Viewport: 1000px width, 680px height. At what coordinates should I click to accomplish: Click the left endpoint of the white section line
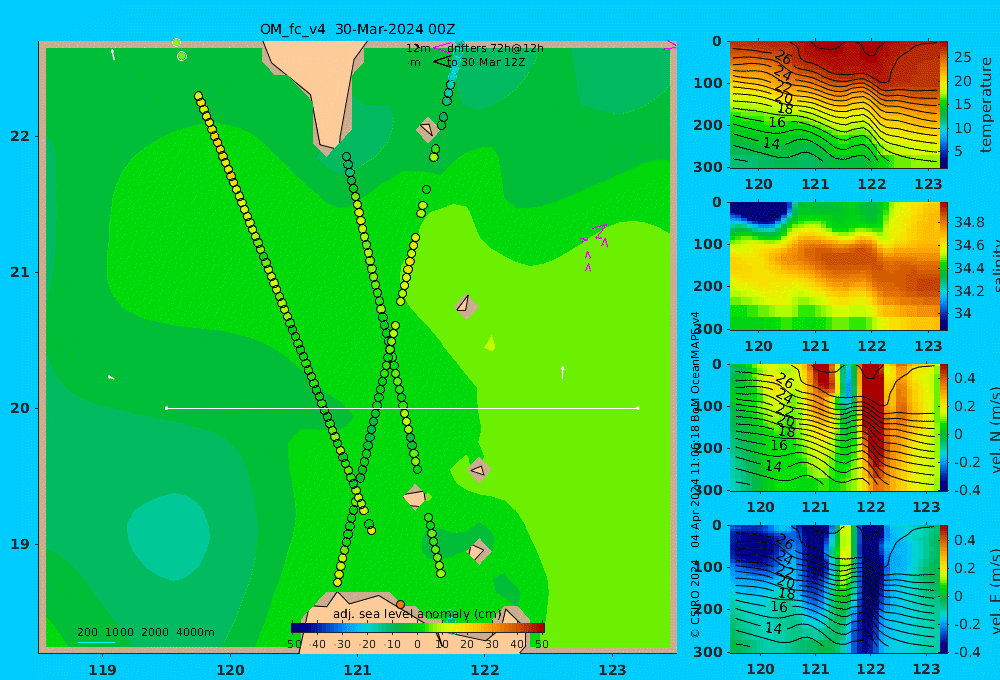(x=166, y=408)
